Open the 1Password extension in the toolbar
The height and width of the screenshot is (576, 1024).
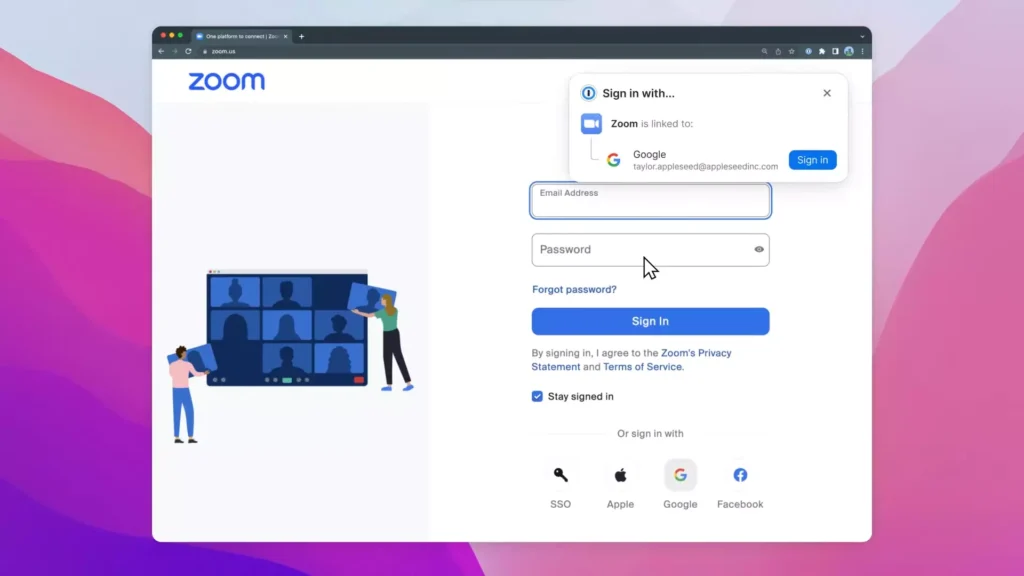(808, 51)
